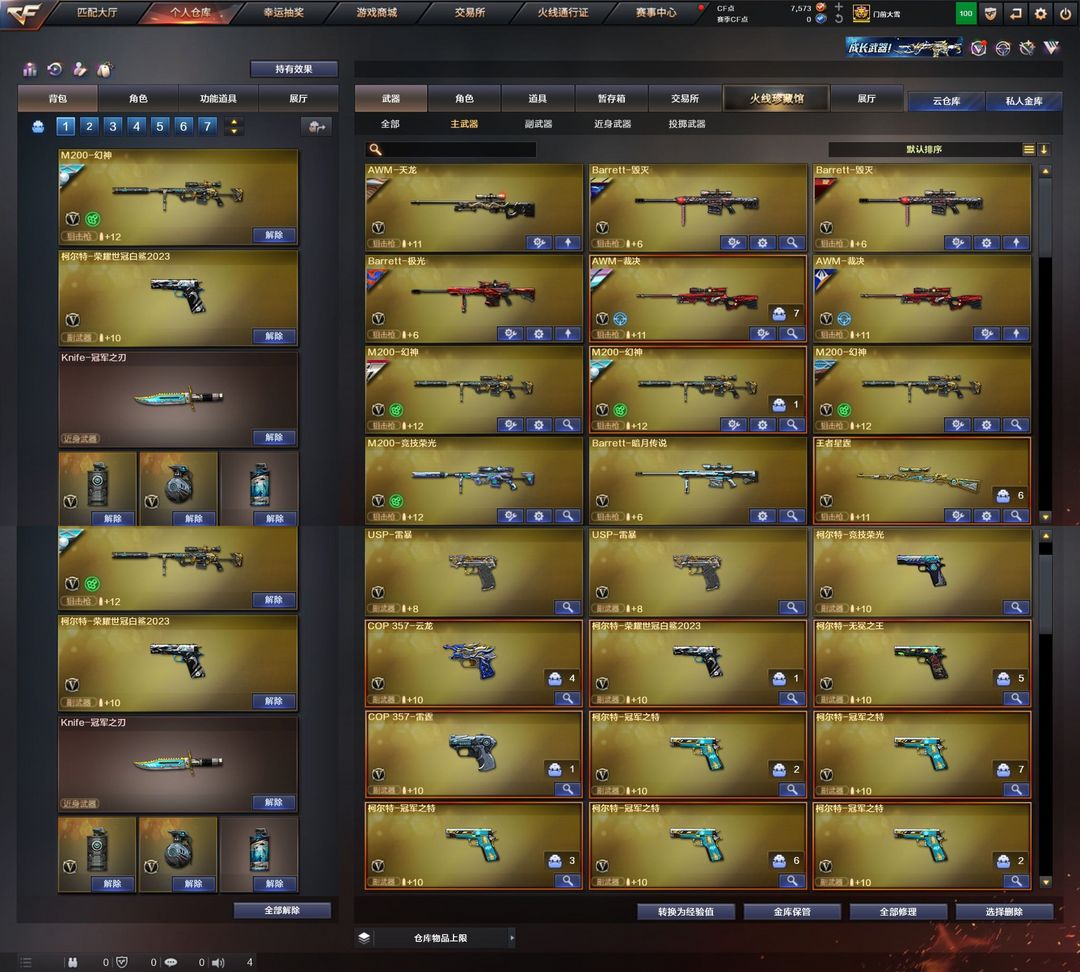Open the chat bubble icon in status bar
This screenshot has width=1080, height=972.
click(171, 962)
